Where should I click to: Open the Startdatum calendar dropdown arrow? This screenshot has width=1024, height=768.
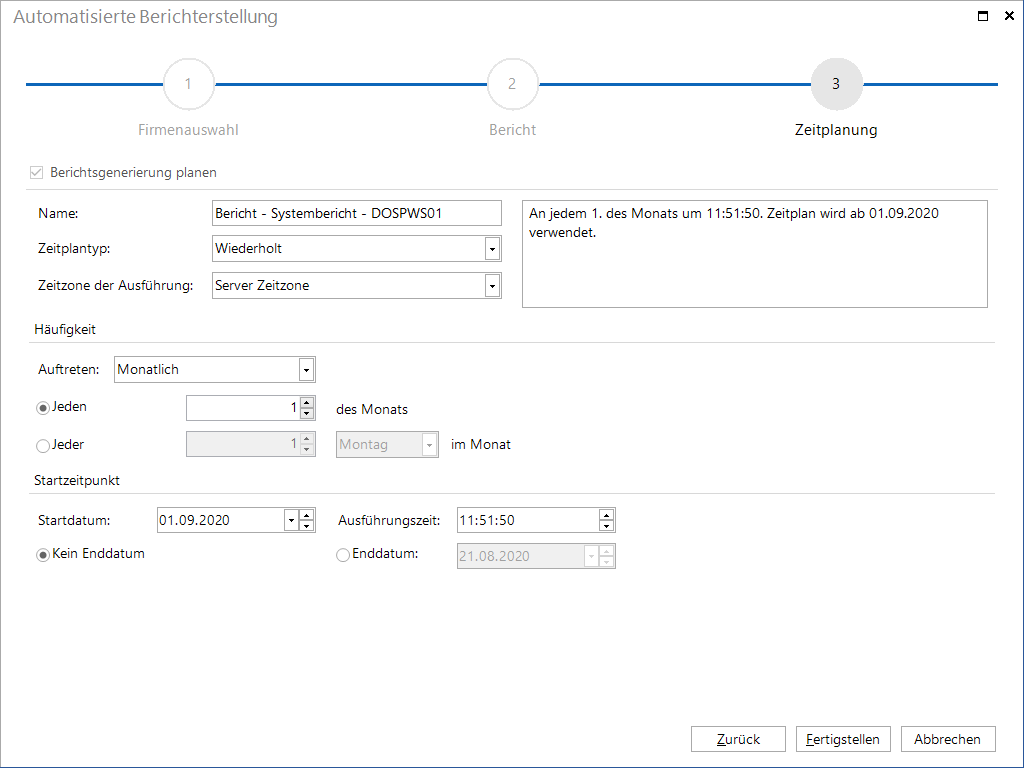click(291, 520)
